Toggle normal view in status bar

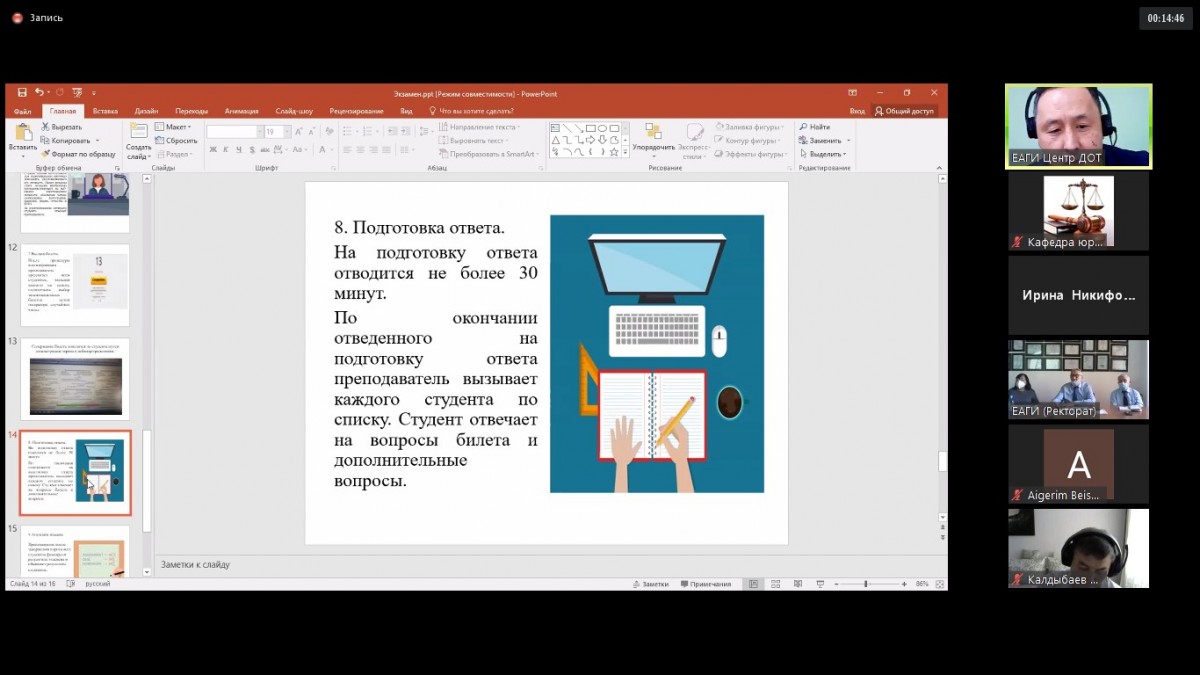(753, 584)
